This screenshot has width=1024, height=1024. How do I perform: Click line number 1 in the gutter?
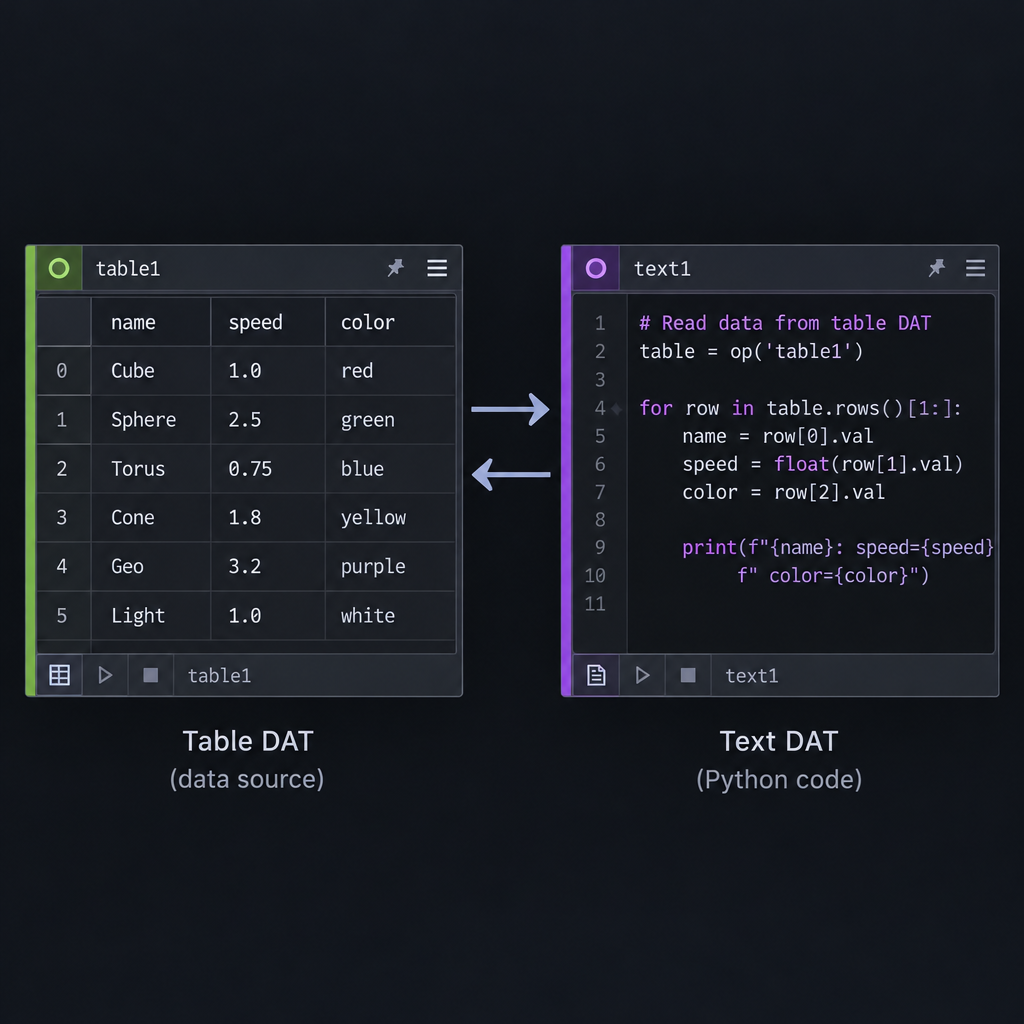(x=600, y=323)
